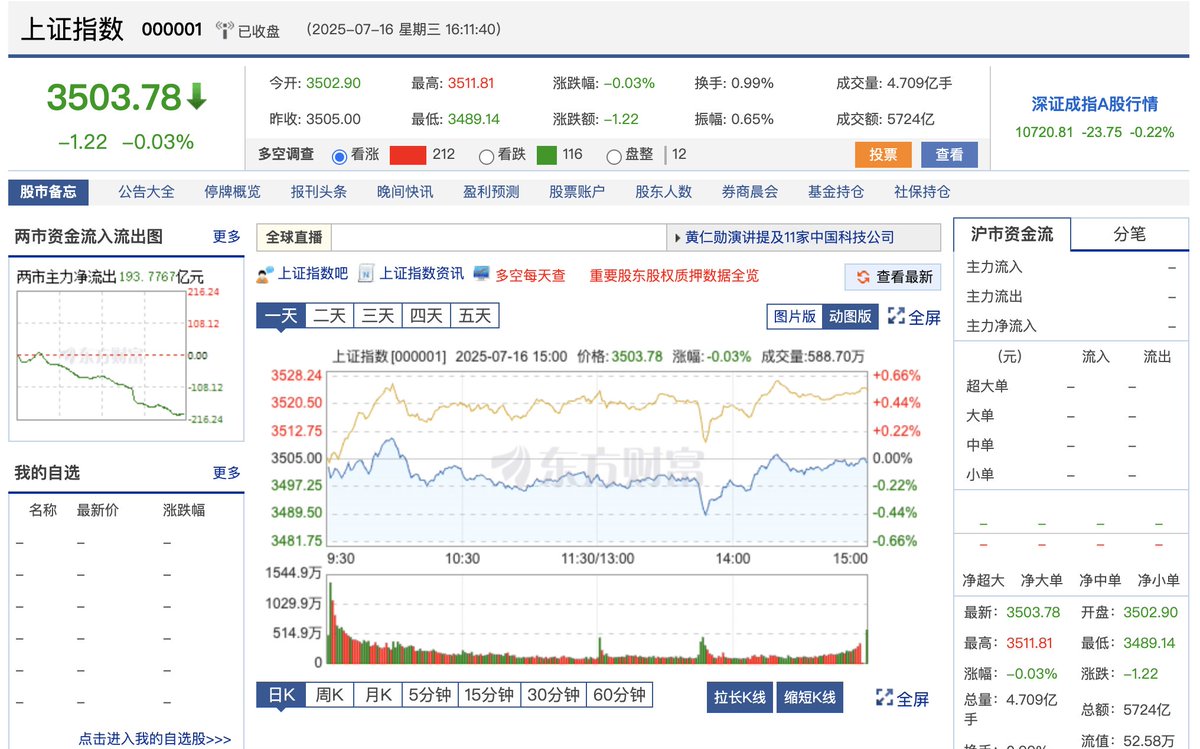Open 社保持仓
Viewport: 1200px width, 749px height.
(922, 192)
